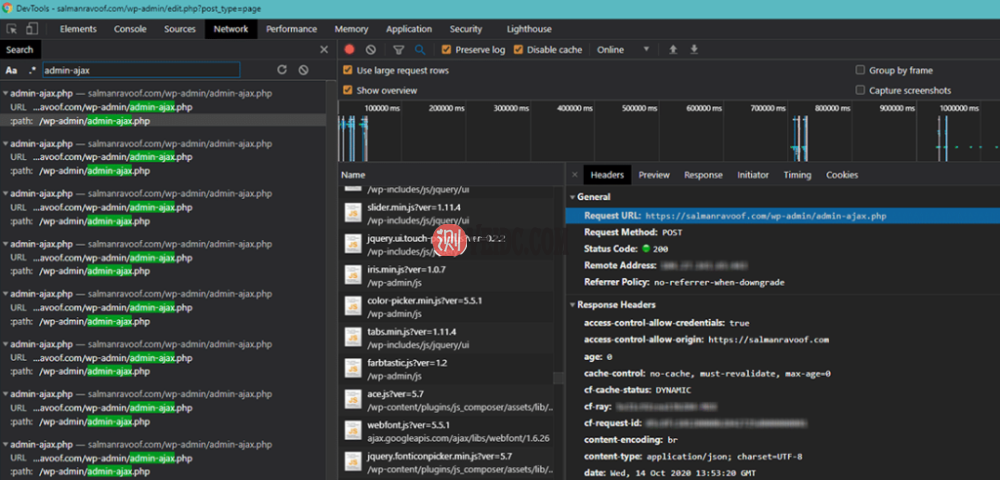Click the iris.min.js file icon

(353, 275)
